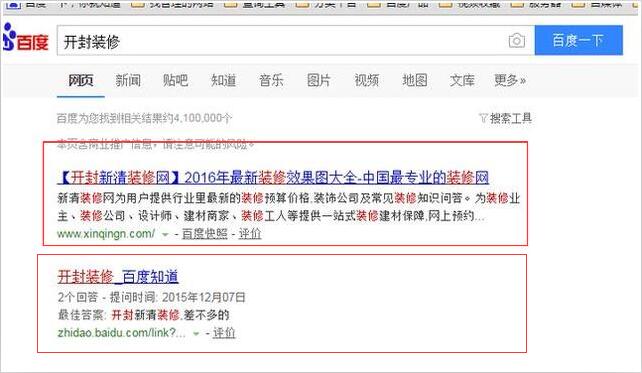Viewport: 642px width, 373px height.
Task: Expand dropdown arrow next to www.xinqingn.com
Action: pos(165,235)
